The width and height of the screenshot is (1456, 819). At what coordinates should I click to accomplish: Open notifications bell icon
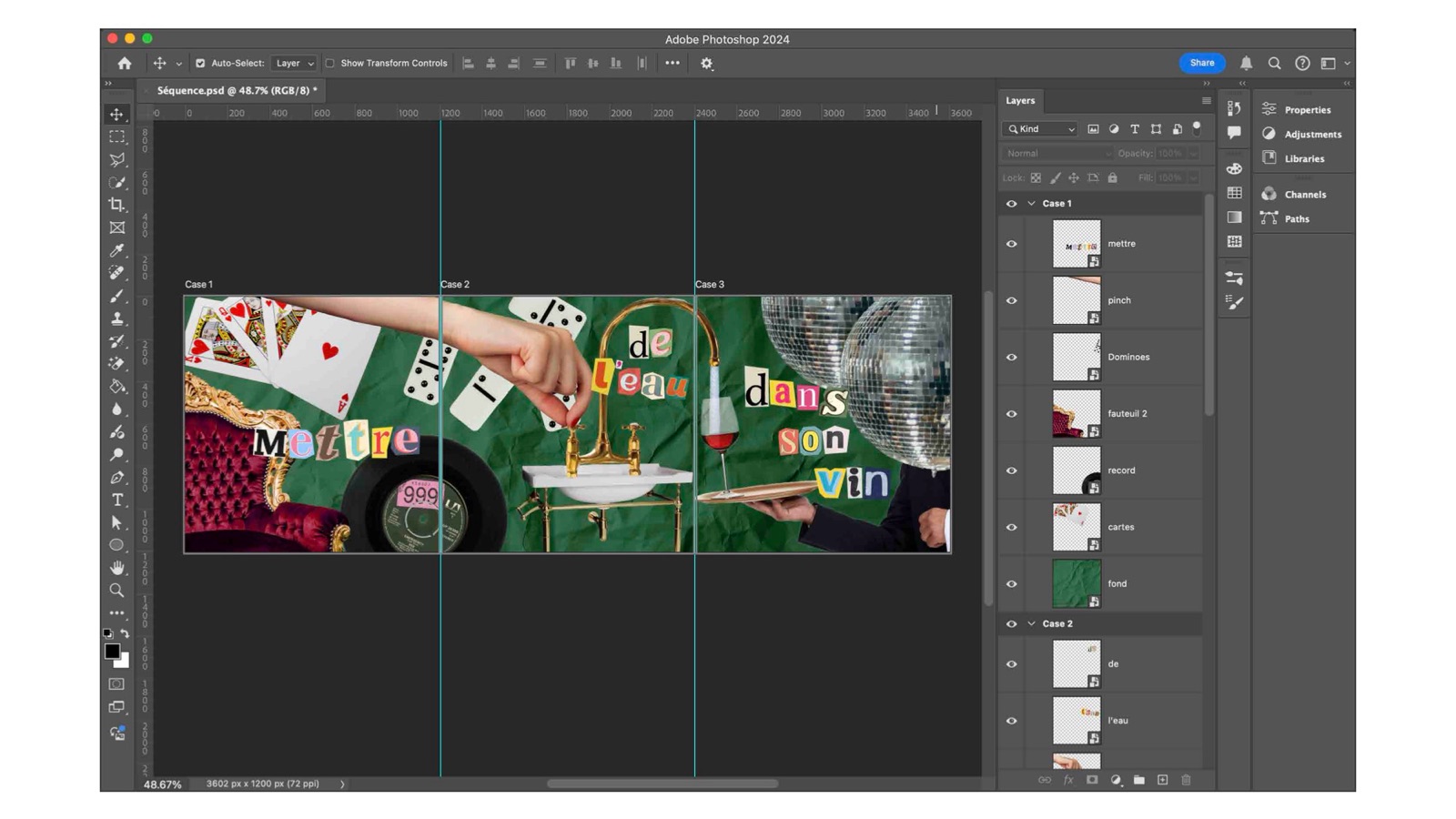(1246, 63)
